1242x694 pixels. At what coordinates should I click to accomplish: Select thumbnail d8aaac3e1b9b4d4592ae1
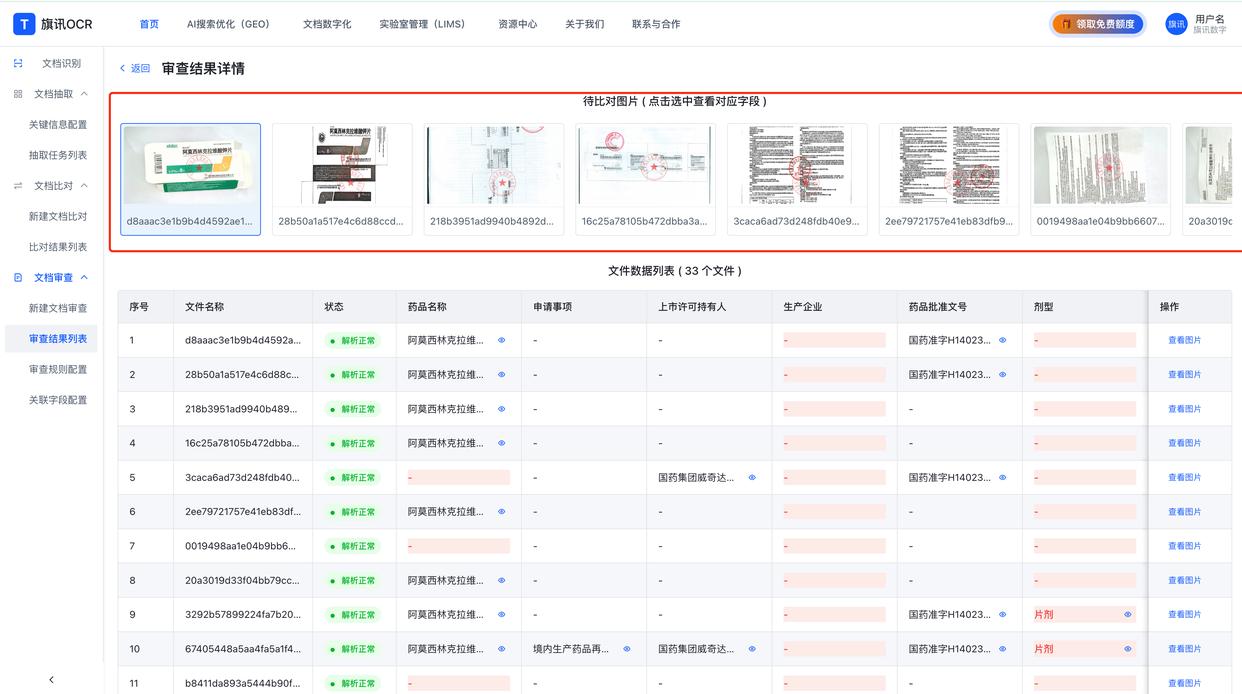(x=190, y=180)
